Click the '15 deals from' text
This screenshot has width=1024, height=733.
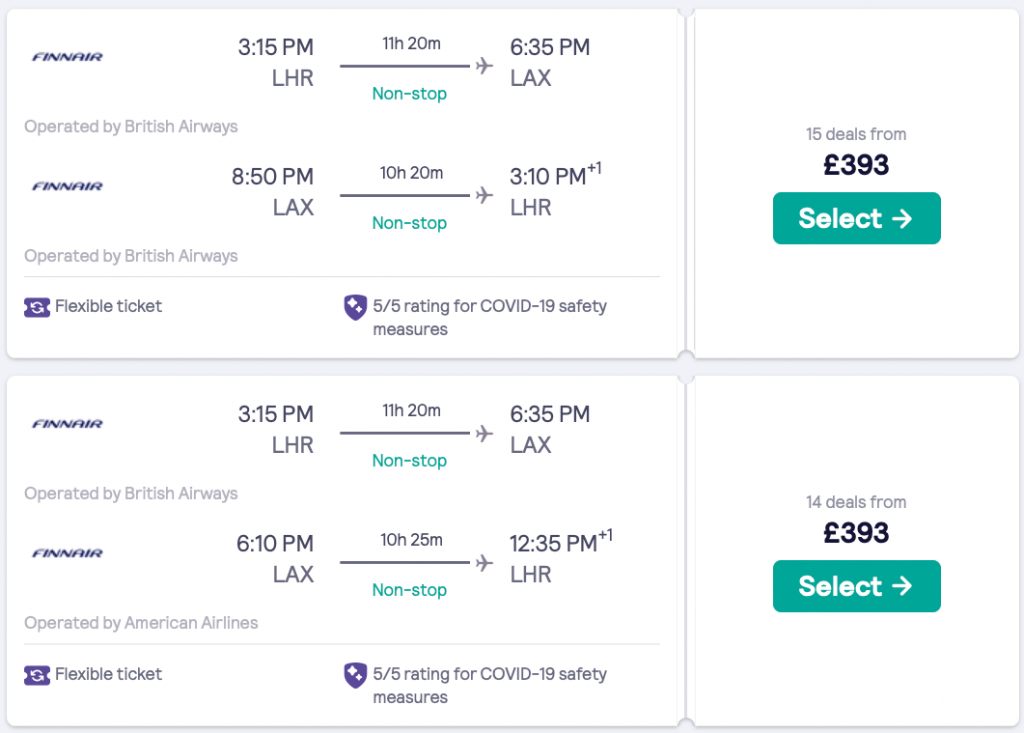(x=856, y=134)
